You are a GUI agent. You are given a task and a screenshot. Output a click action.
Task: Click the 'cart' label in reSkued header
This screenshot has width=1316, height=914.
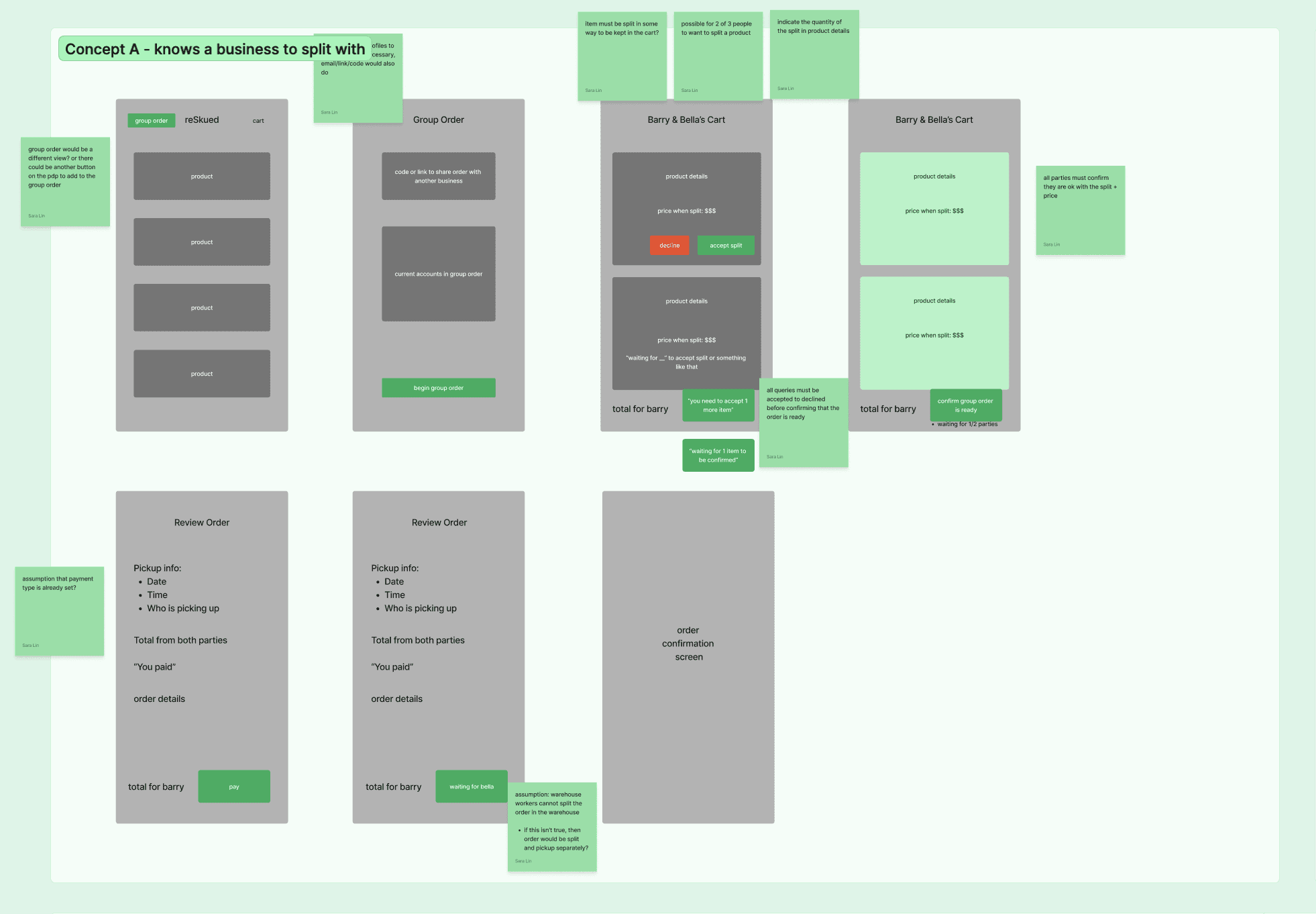pos(258,121)
